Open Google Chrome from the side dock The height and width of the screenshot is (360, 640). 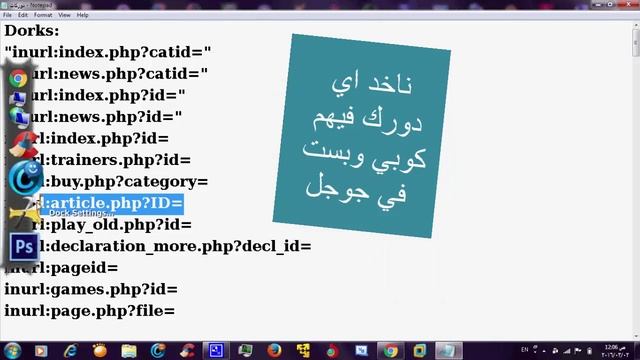[18, 78]
